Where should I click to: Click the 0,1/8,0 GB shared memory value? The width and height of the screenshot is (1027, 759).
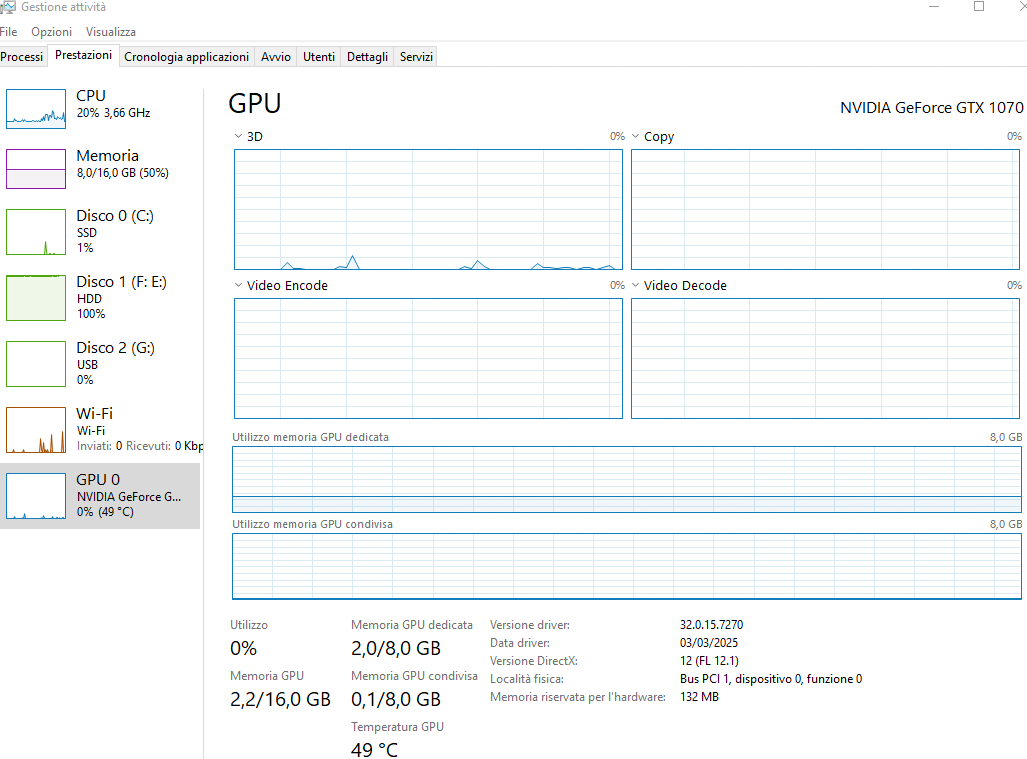(396, 699)
